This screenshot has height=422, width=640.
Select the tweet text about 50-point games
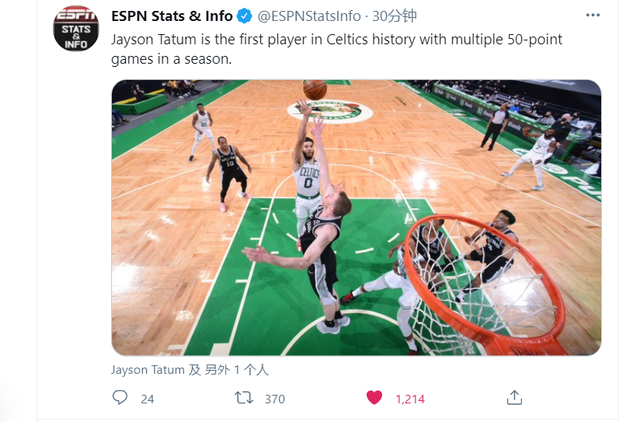tap(336, 49)
